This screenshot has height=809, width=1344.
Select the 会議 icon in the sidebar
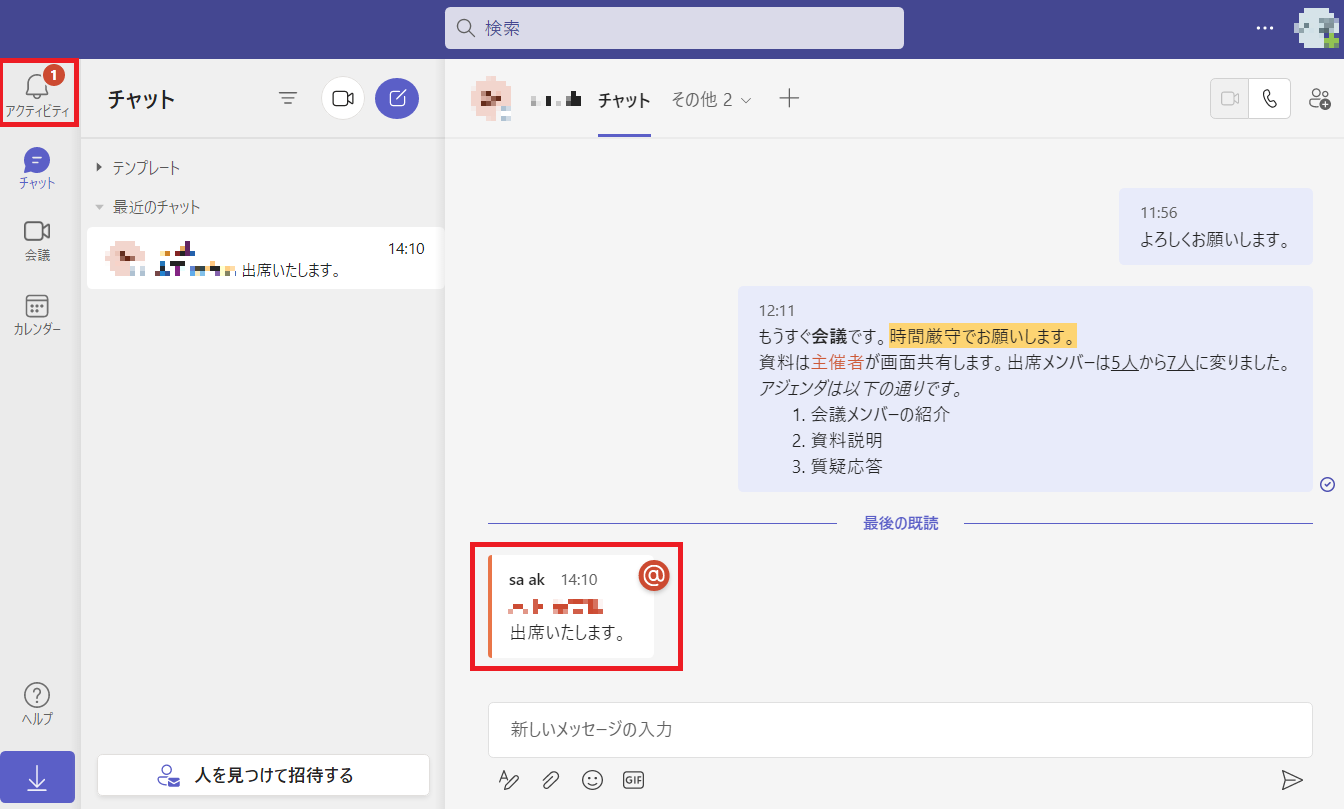37,240
